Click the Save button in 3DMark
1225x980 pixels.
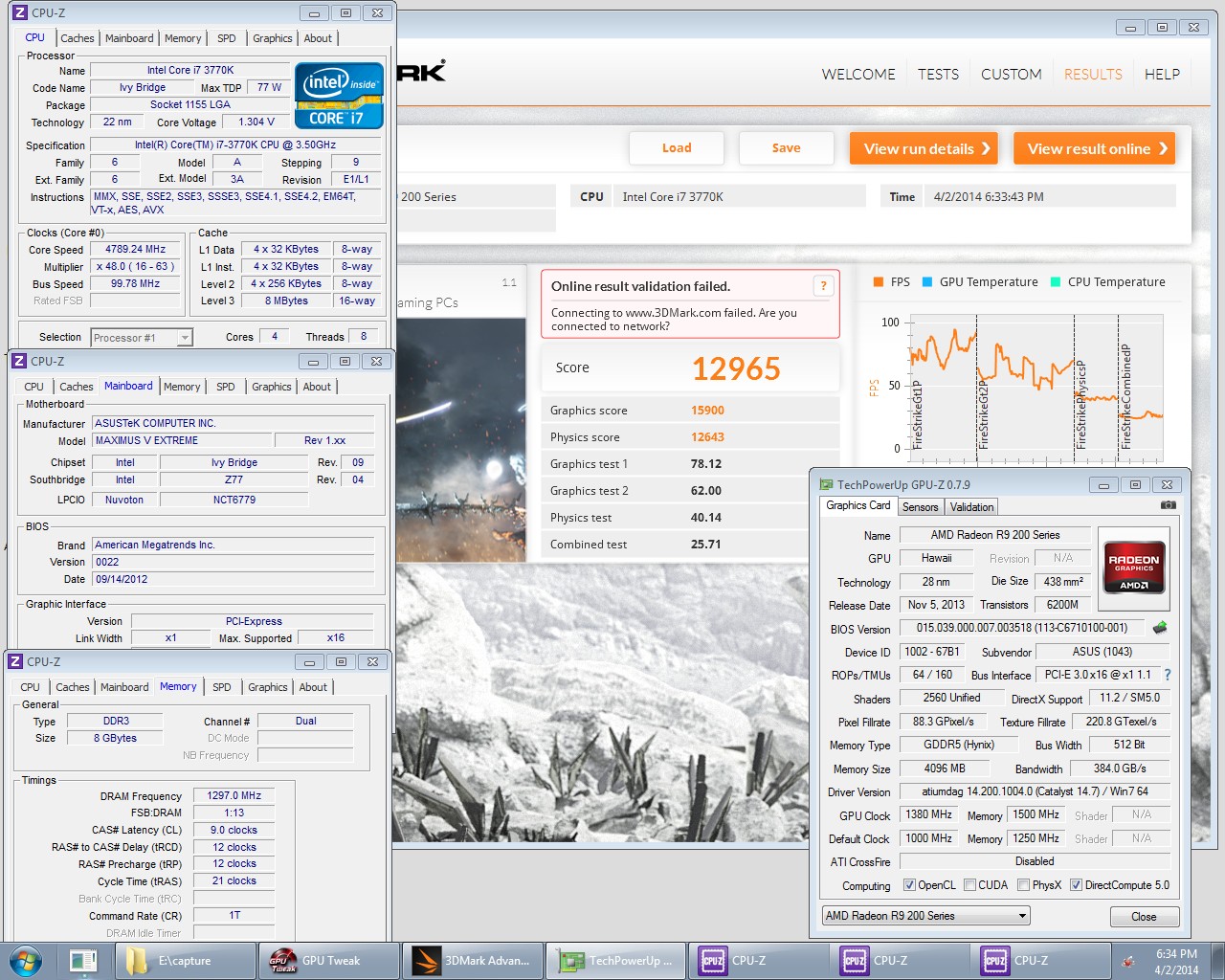click(786, 148)
